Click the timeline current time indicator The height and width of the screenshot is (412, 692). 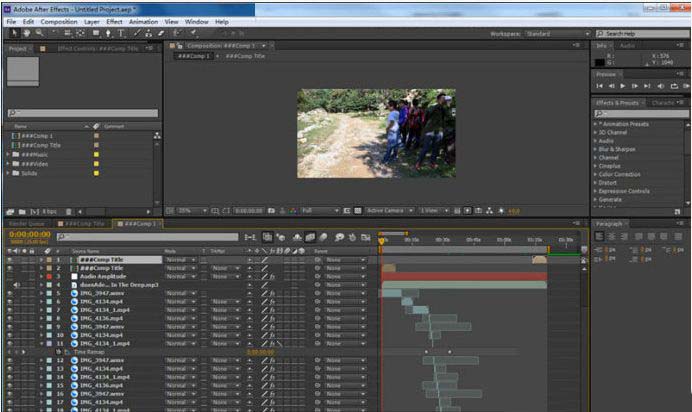tap(381, 239)
